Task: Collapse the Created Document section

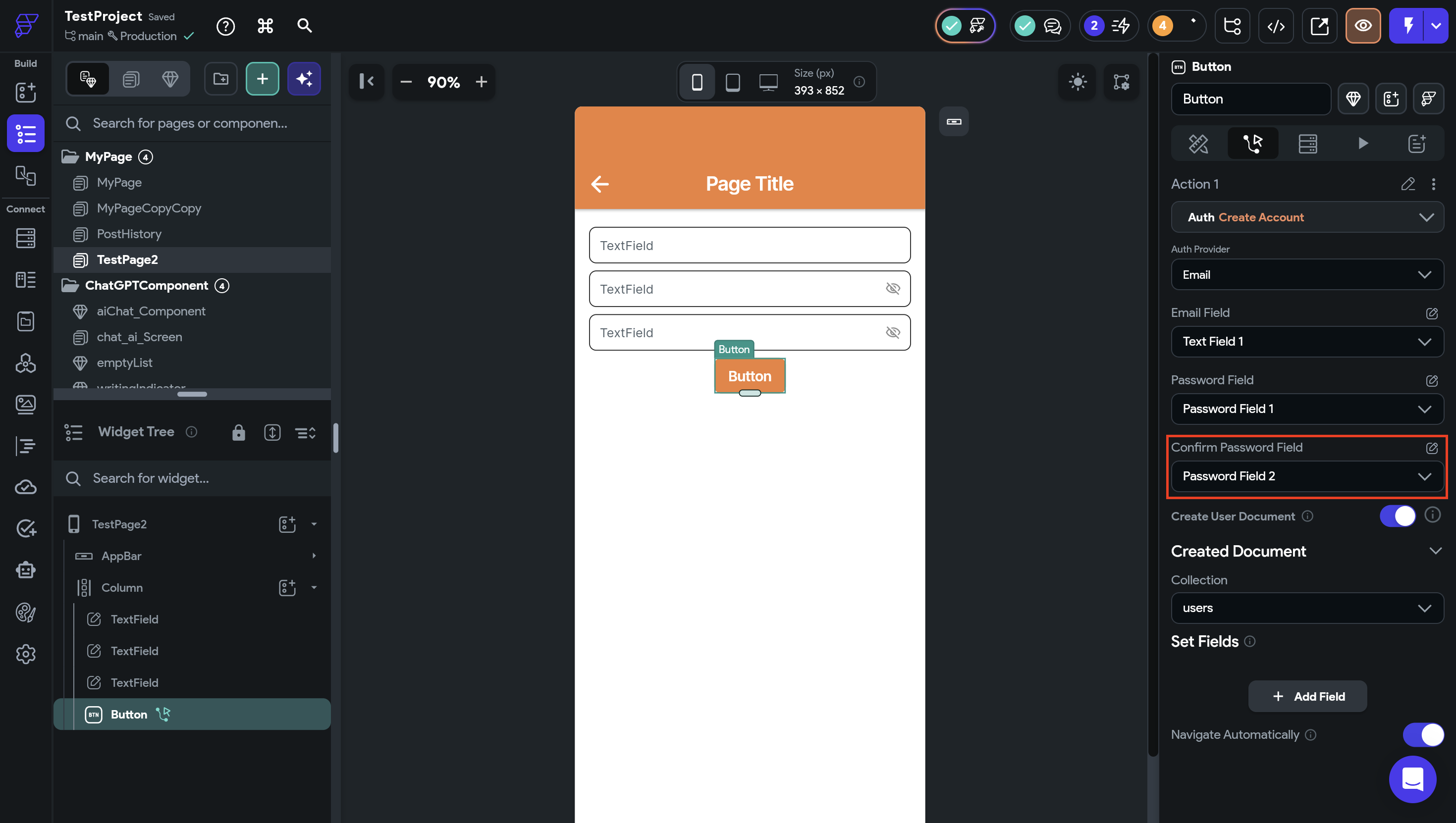Action: tap(1435, 551)
